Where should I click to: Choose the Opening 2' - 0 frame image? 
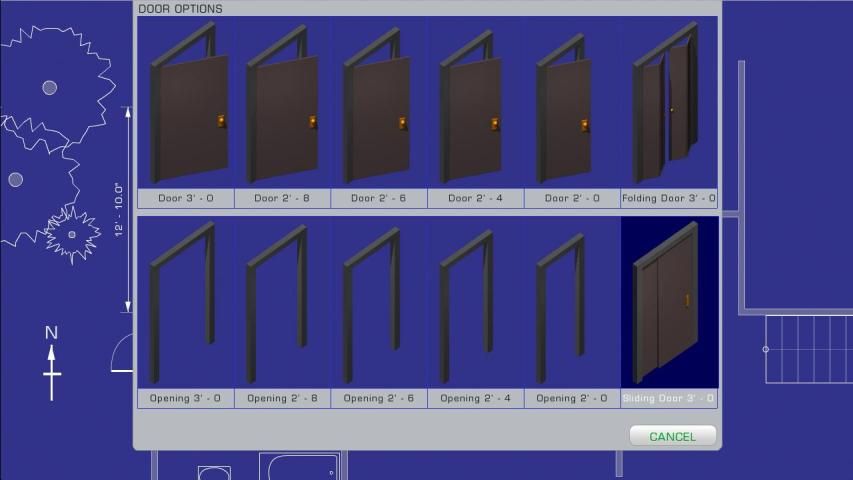pos(571,303)
